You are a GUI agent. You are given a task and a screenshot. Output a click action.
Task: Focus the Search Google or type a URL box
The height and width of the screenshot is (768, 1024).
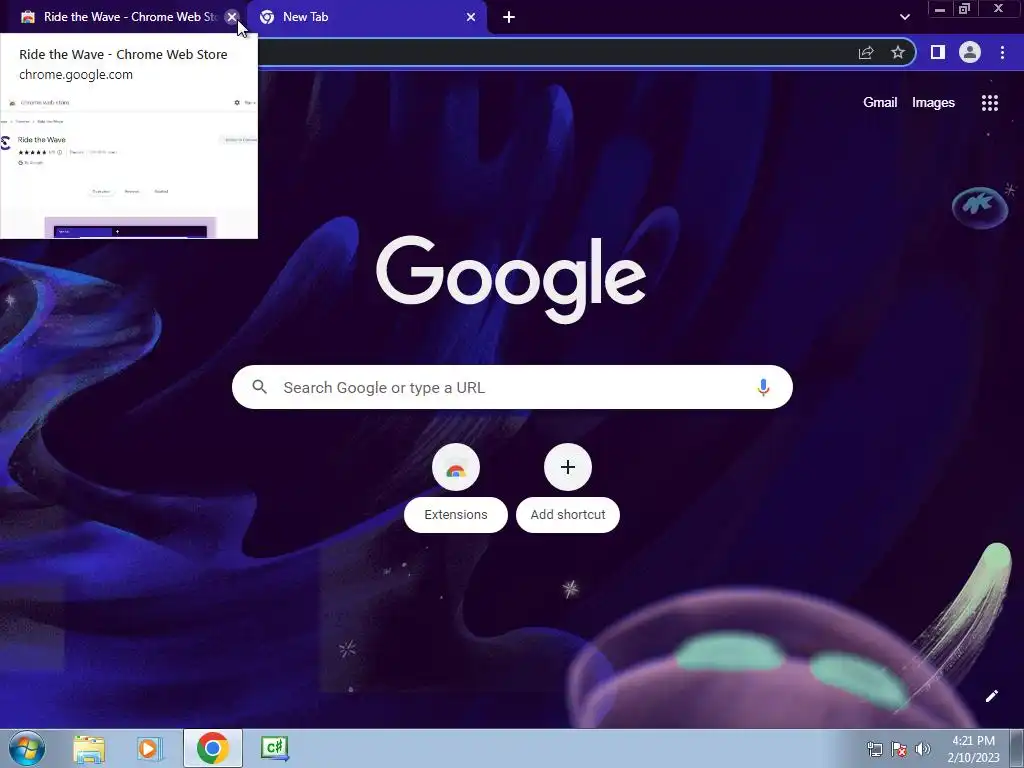512,387
